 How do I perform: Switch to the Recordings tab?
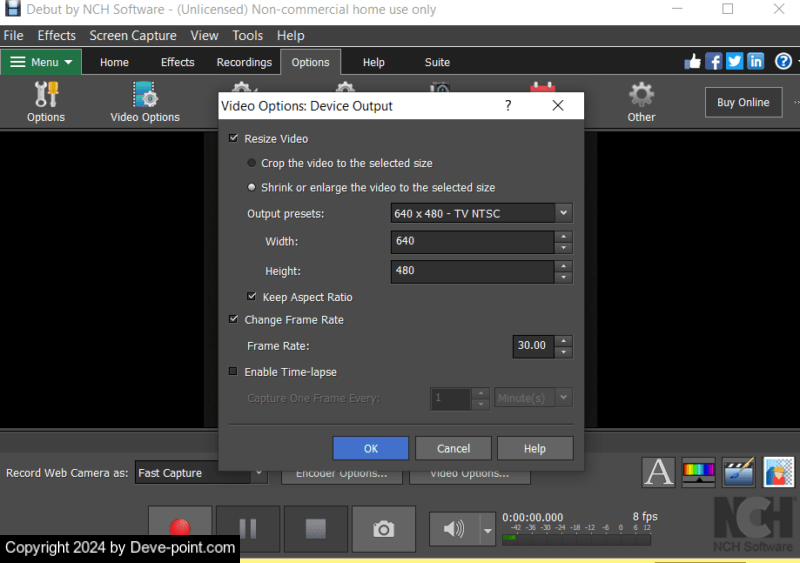click(x=244, y=62)
